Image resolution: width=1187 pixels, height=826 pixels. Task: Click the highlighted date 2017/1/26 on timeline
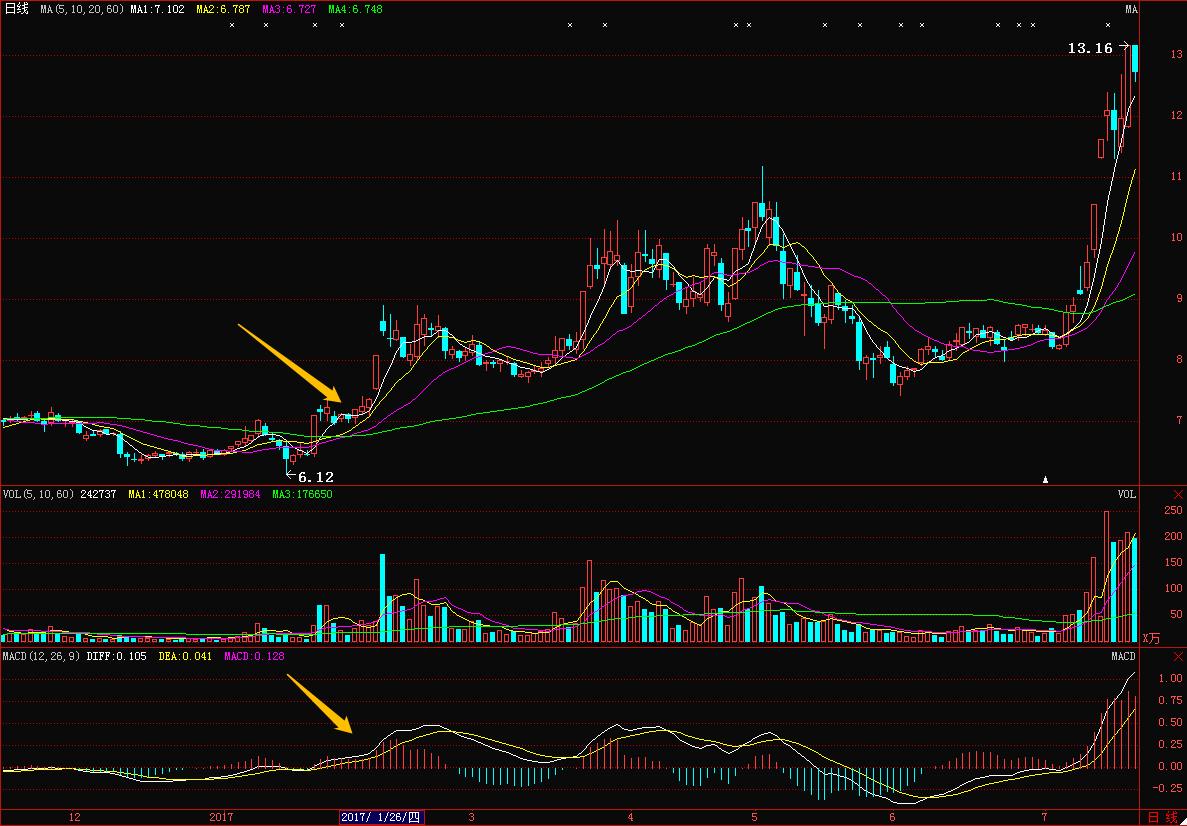(x=382, y=817)
